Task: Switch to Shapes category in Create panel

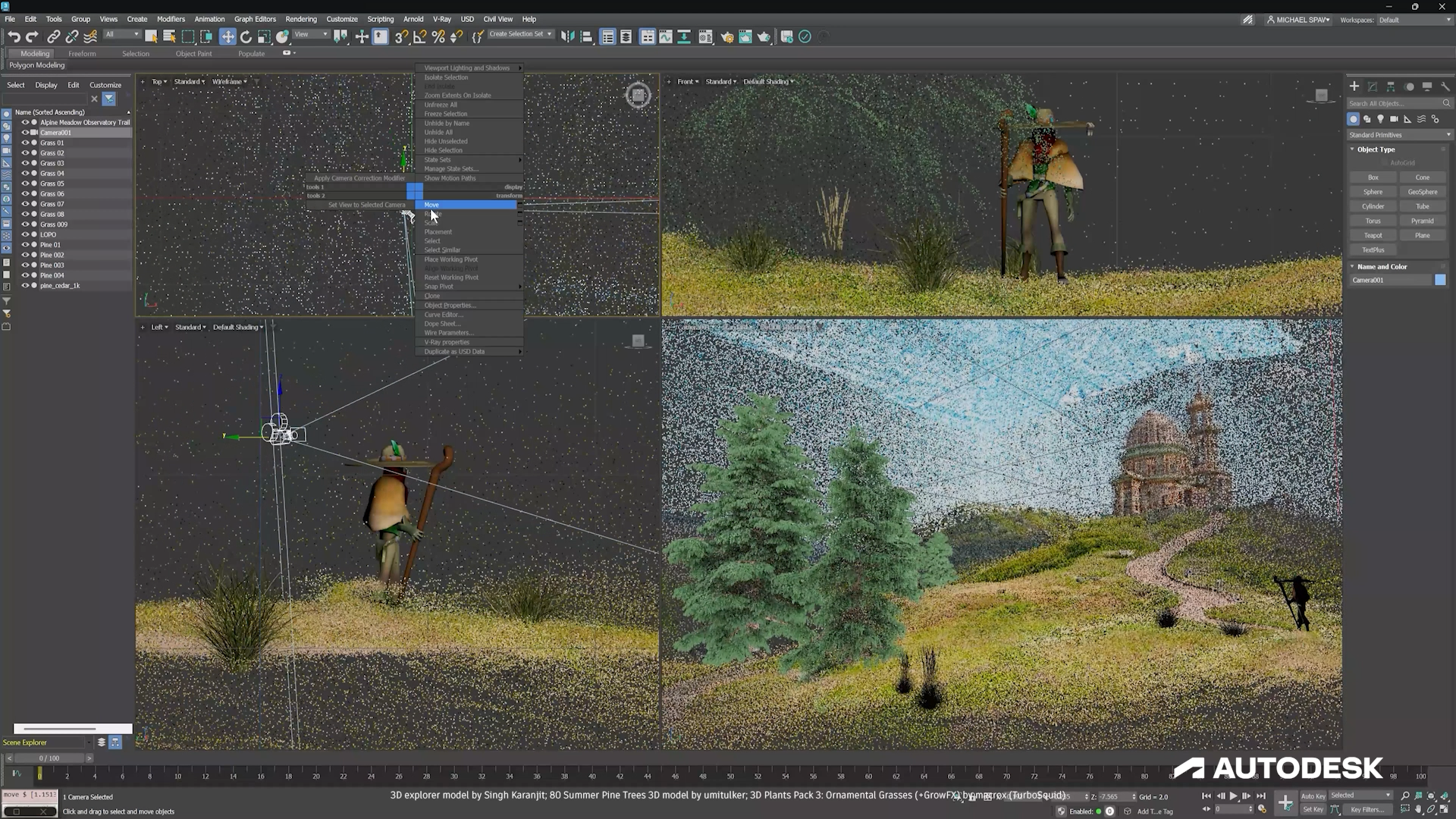Action: point(1367,119)
